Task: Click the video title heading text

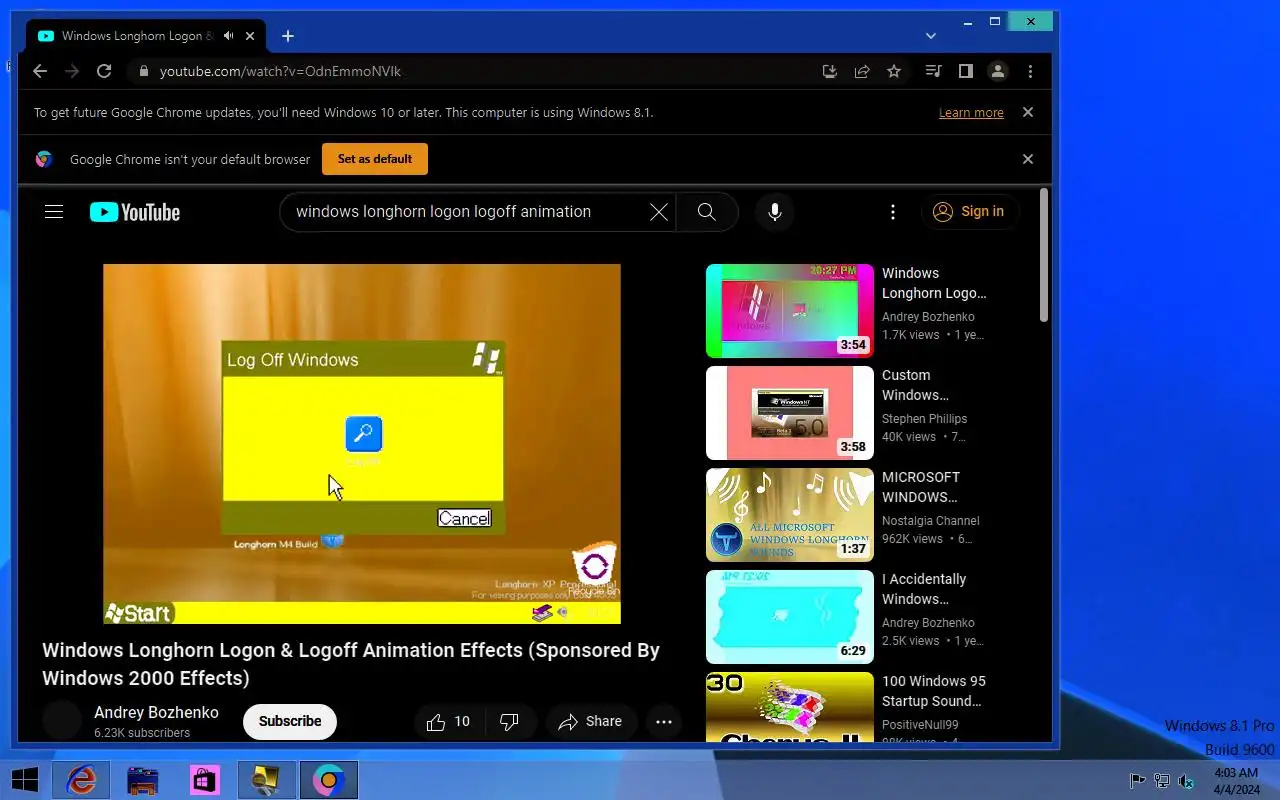Action: coord(351,664)
